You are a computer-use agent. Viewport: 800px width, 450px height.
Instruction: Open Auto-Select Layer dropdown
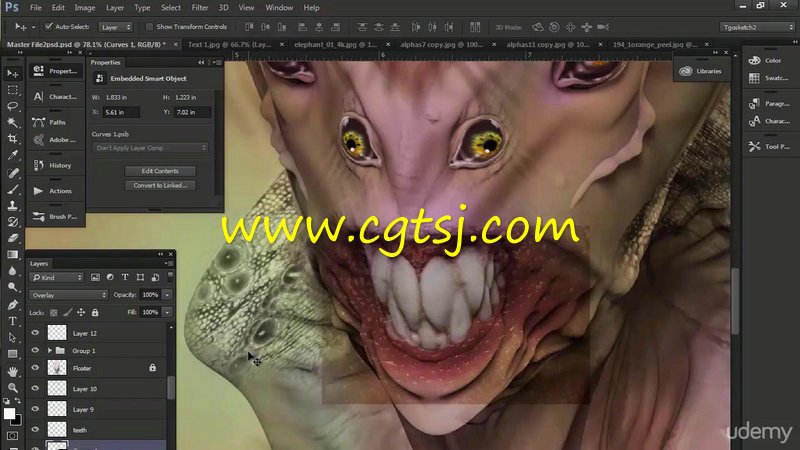tap(115, 27)
